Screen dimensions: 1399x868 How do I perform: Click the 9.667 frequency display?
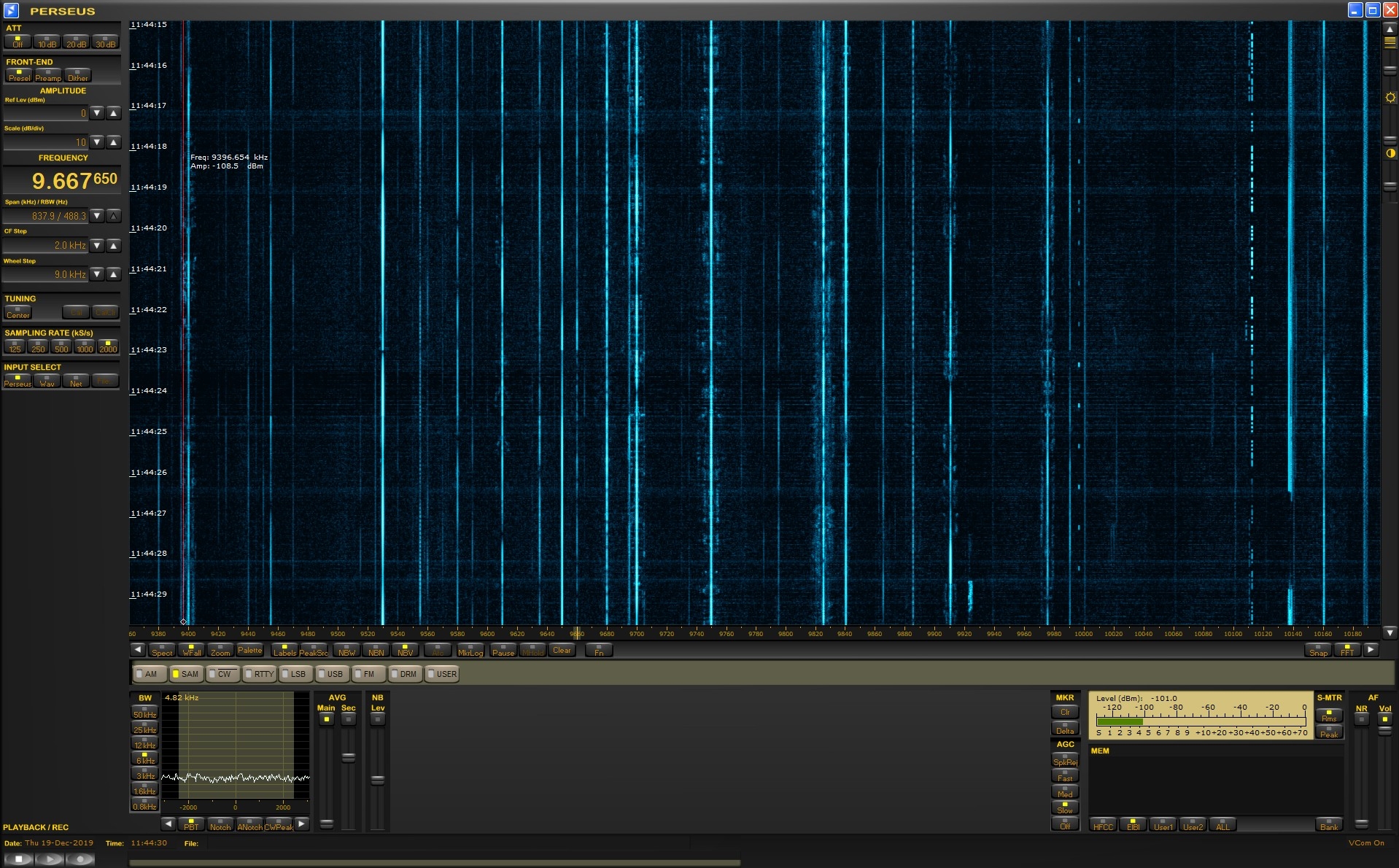[63, 180]
